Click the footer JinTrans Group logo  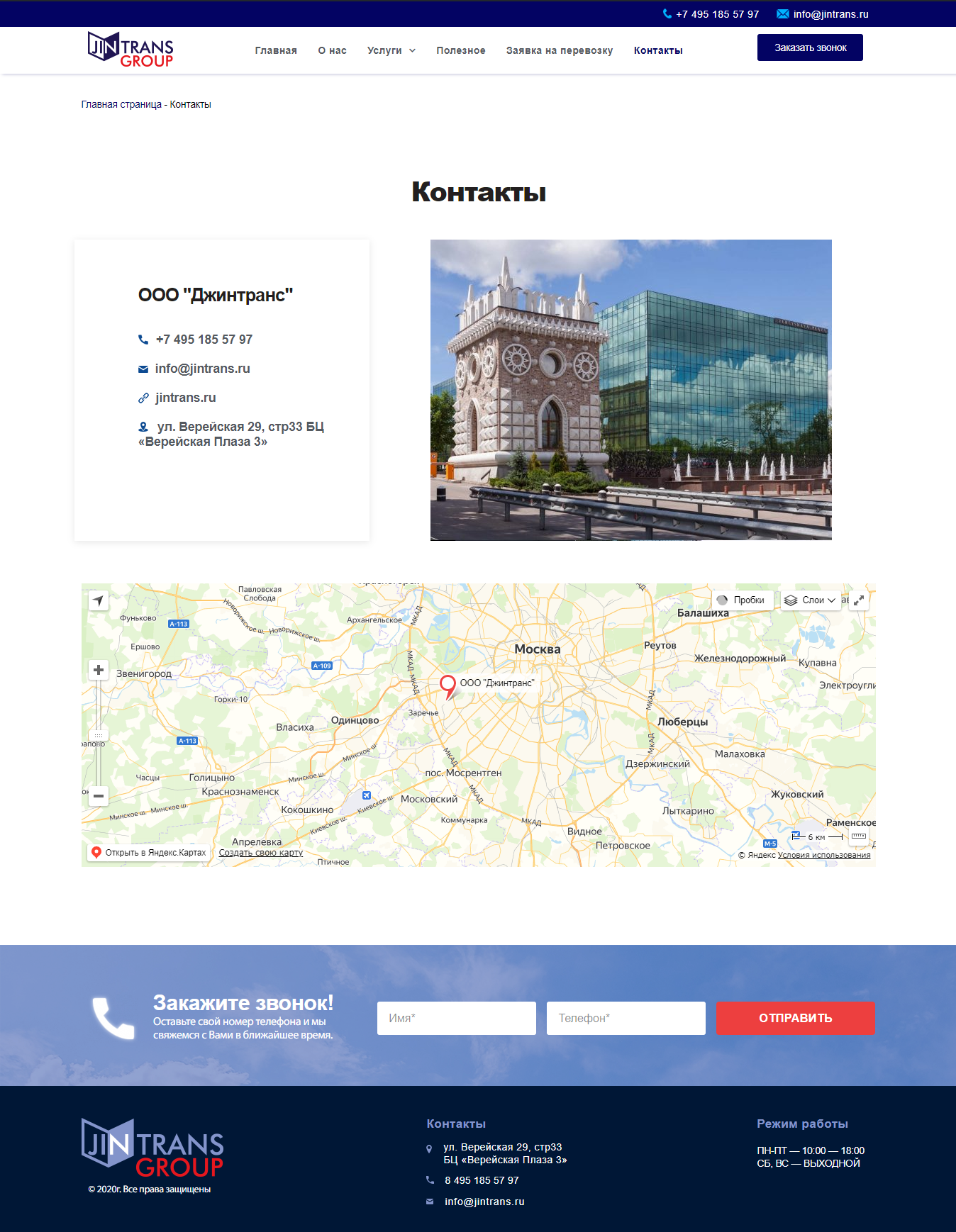pos(152,1148)
